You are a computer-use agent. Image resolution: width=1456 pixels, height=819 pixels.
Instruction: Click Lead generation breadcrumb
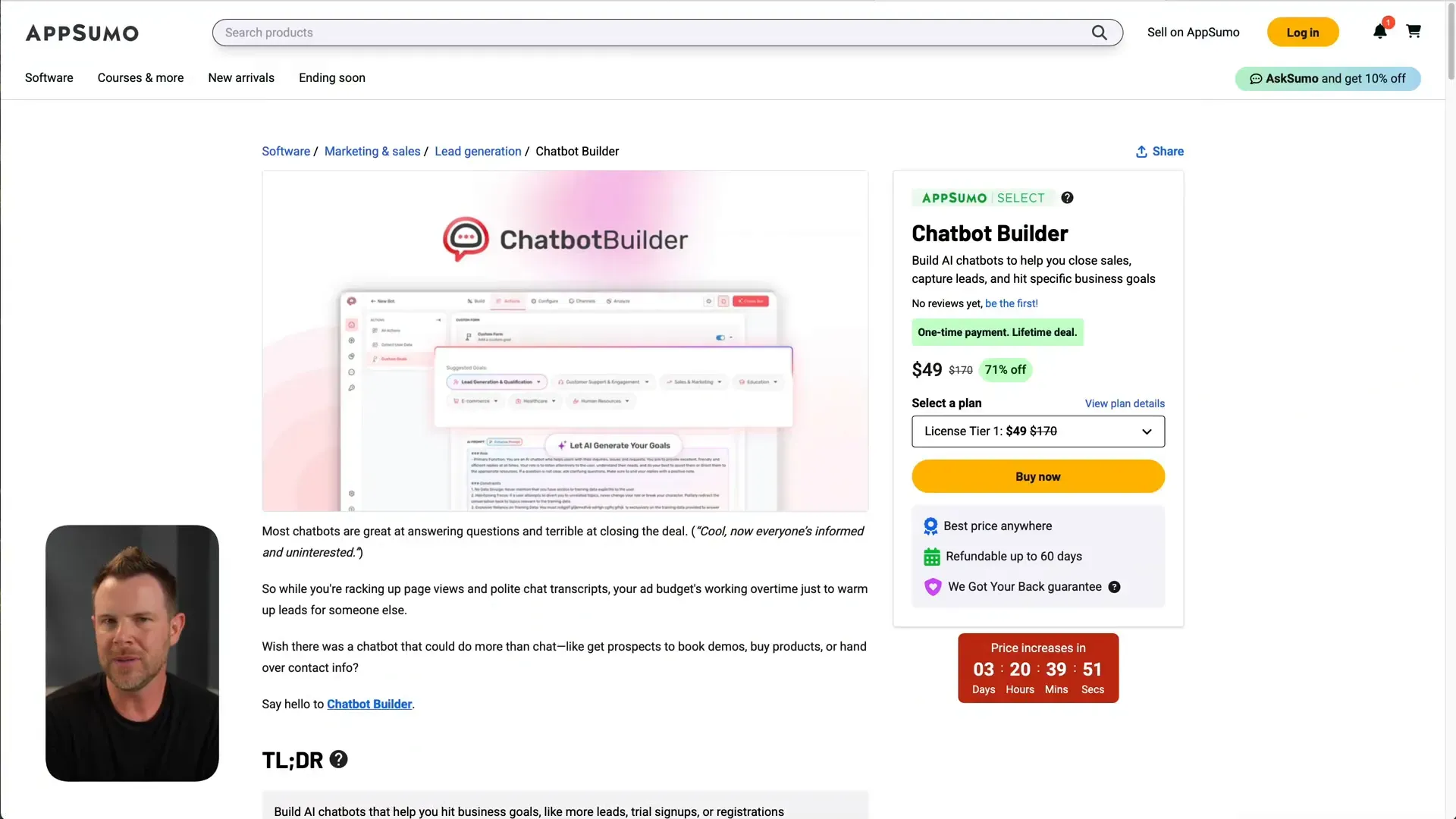point(478,152)
